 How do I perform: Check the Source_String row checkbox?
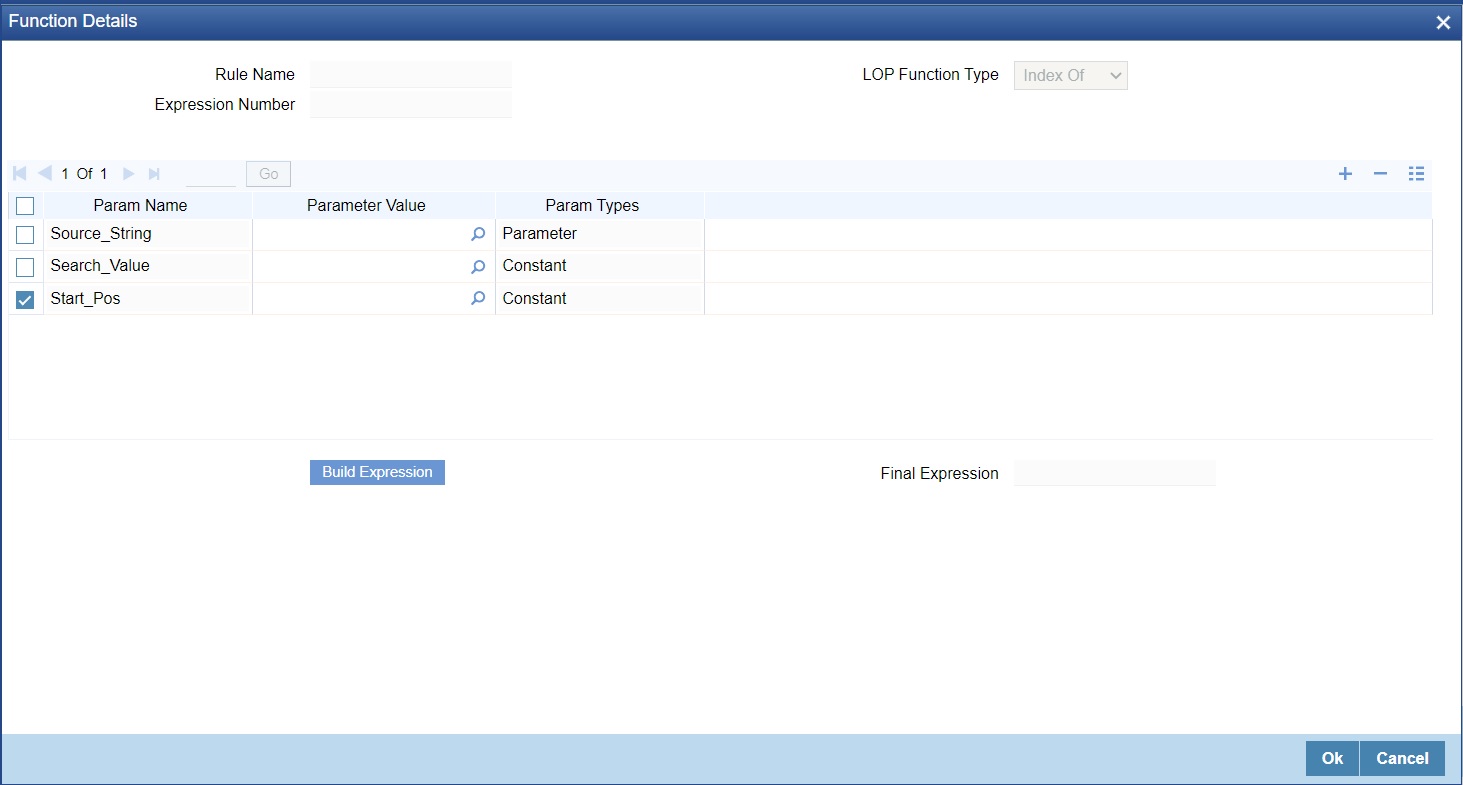[x=25, y=235]
